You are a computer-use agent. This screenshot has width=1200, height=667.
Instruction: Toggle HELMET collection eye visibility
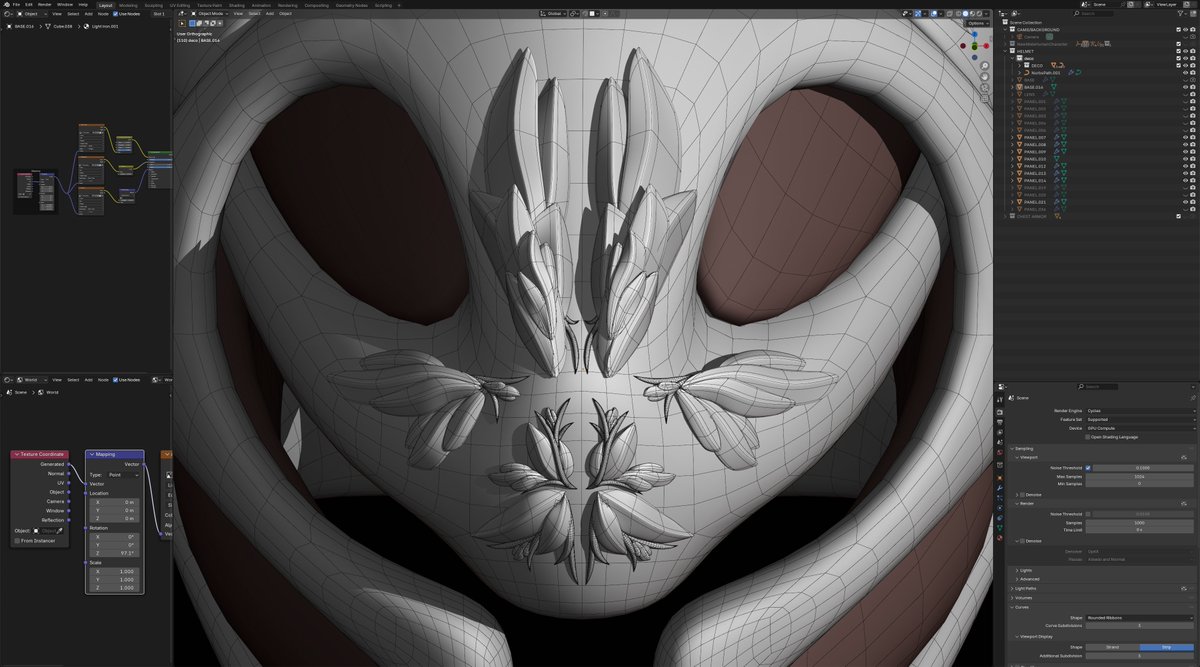1186,51
